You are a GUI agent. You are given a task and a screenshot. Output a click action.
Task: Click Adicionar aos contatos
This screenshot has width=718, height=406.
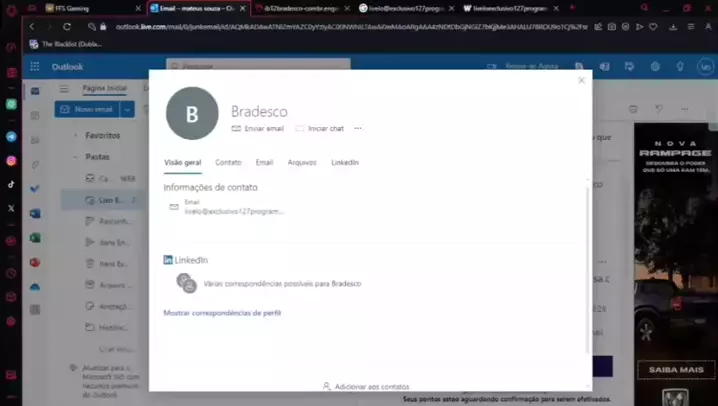click(366, 386)
